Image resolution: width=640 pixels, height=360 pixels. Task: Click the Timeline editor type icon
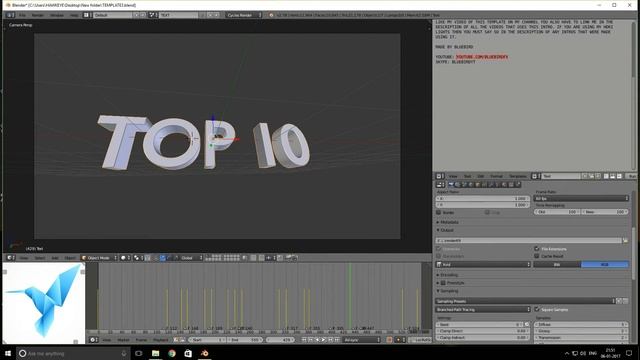[93, 340]
